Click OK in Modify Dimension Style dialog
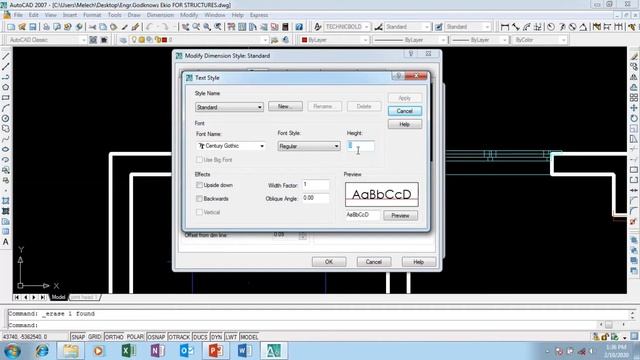The width and height of the screenshot is (640, 360). coord(329,262)
